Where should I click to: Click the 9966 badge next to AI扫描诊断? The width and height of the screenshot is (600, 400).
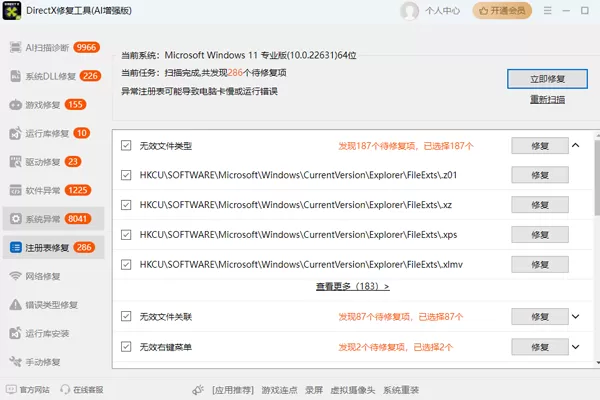click(x=86, y=47)
